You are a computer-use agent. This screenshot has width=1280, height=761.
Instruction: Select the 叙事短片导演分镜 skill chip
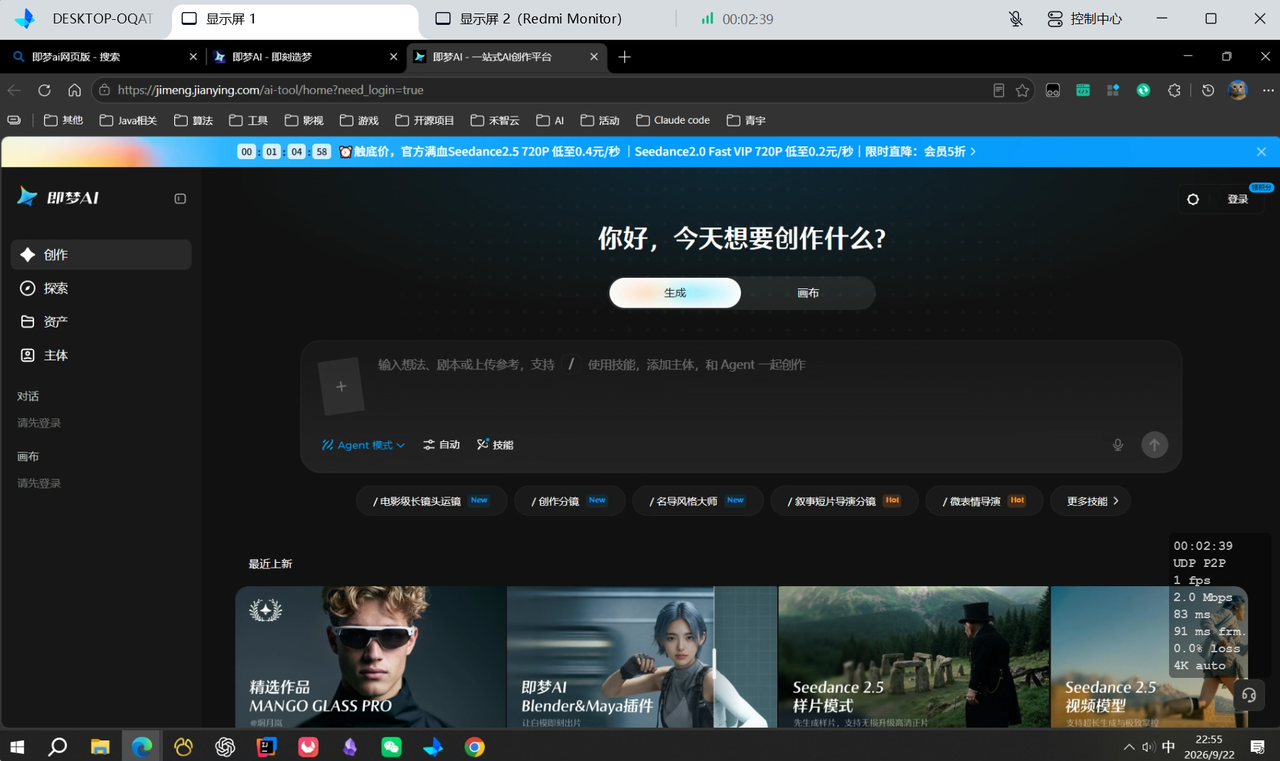click(844, 501)
